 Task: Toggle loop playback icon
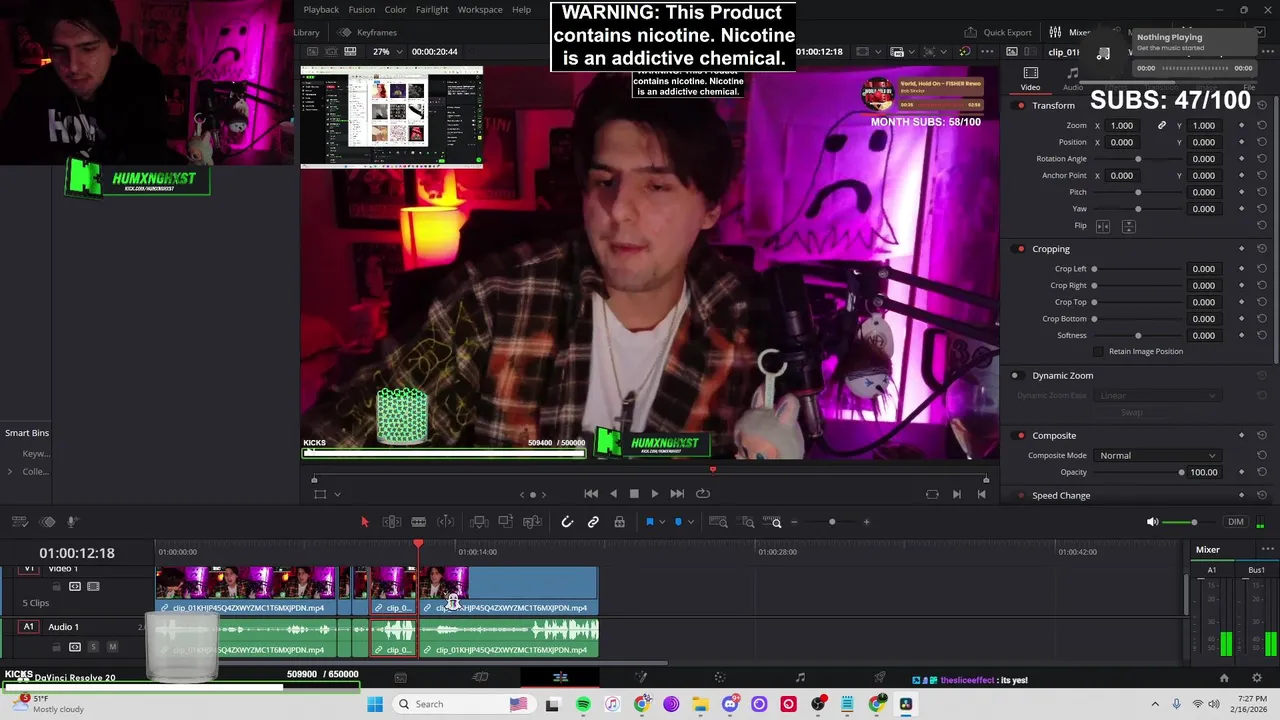tap(703, 493)
